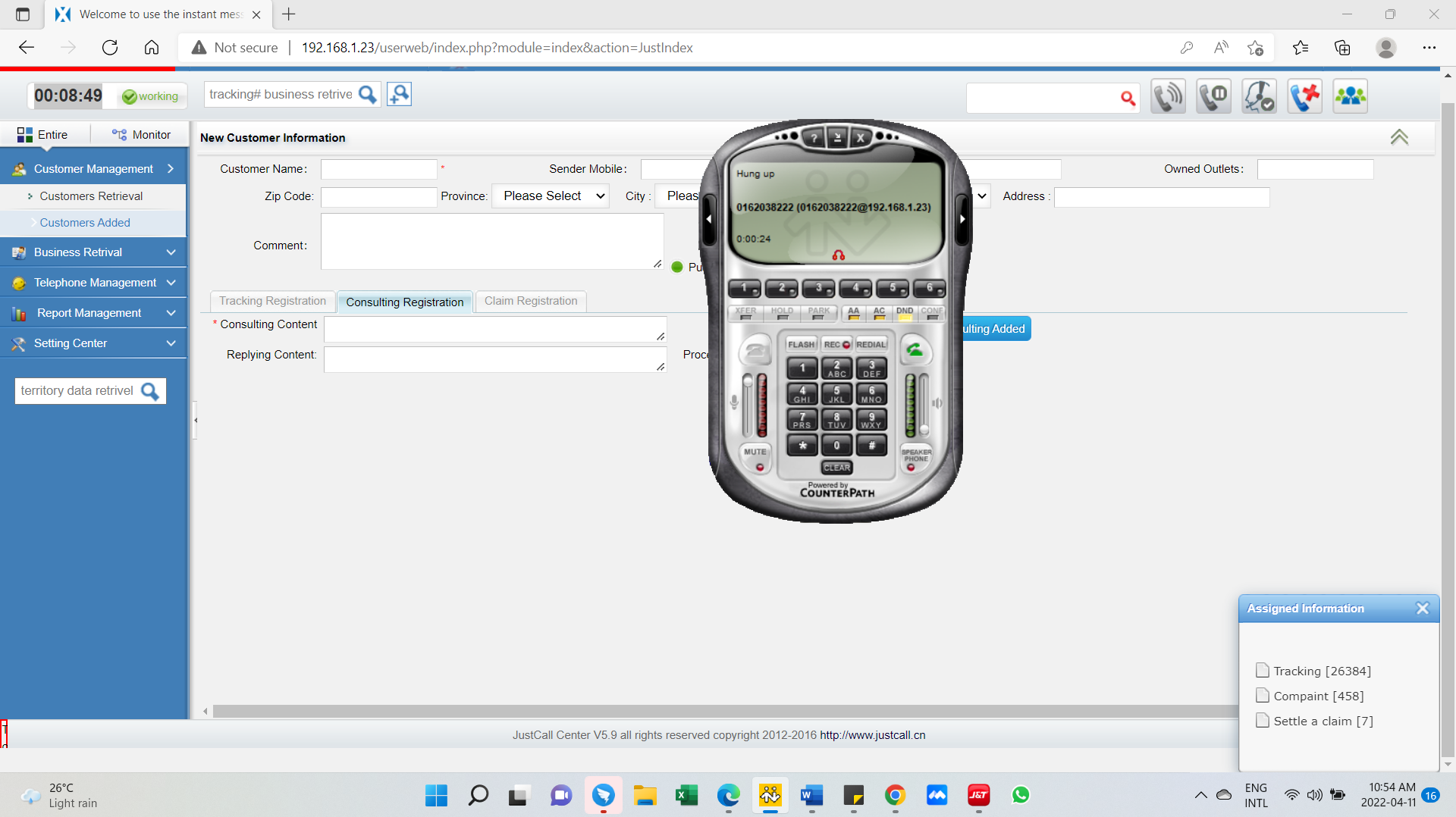This screenshot has width=1456, height=817.
Task: Expand the Business Retrival menu section
Action: pyautogui.click(x=93, y=252)
